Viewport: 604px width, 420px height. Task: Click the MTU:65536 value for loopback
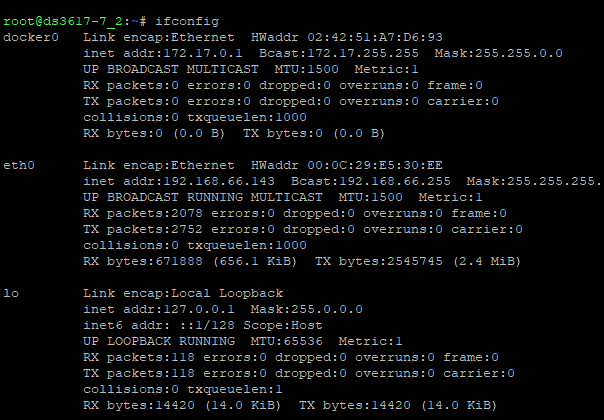click(287, 341)
